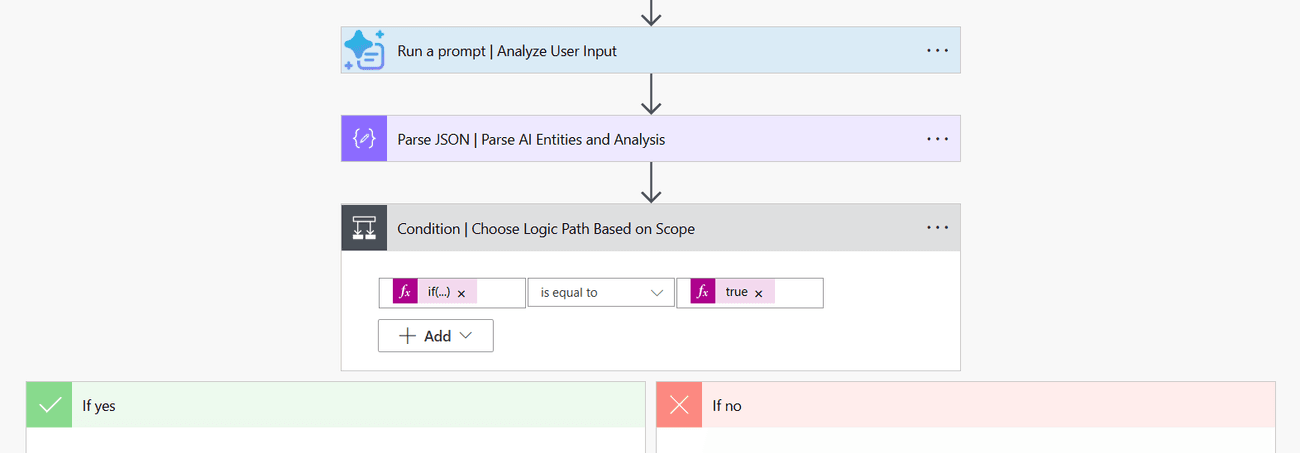Click the fx icon on if(...) token
Image resolution: width=1300 pixels, height=453 pixels.
click(x=405, y=292)
